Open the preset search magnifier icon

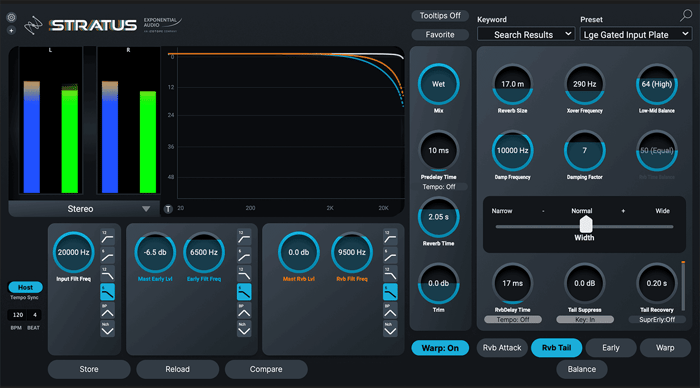[x=686, y=15]
